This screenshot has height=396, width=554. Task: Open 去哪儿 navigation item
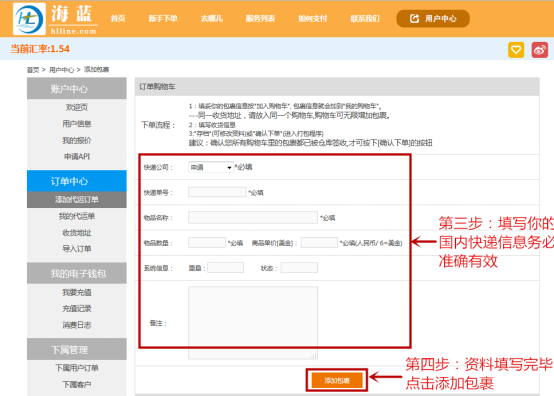point(212,19)
